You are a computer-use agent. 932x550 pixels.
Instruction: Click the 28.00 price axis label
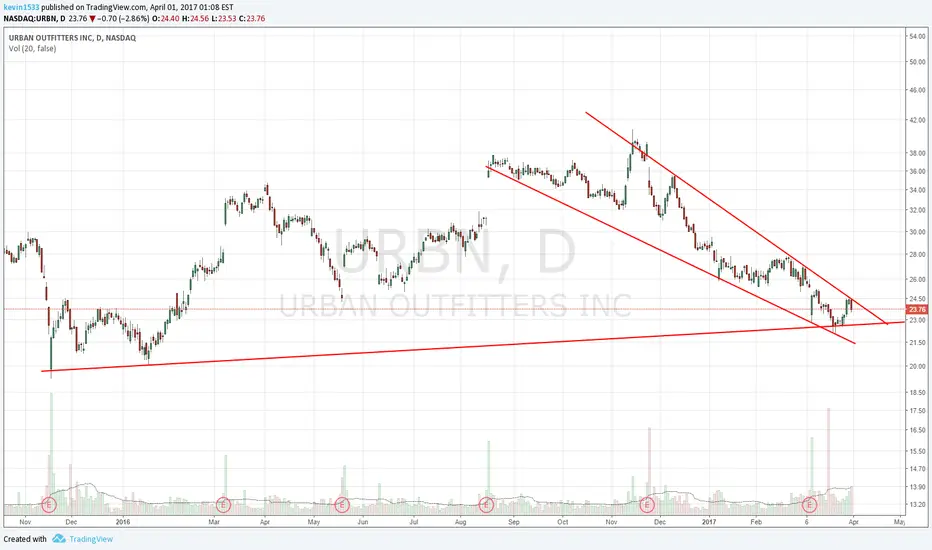point(917,254)
